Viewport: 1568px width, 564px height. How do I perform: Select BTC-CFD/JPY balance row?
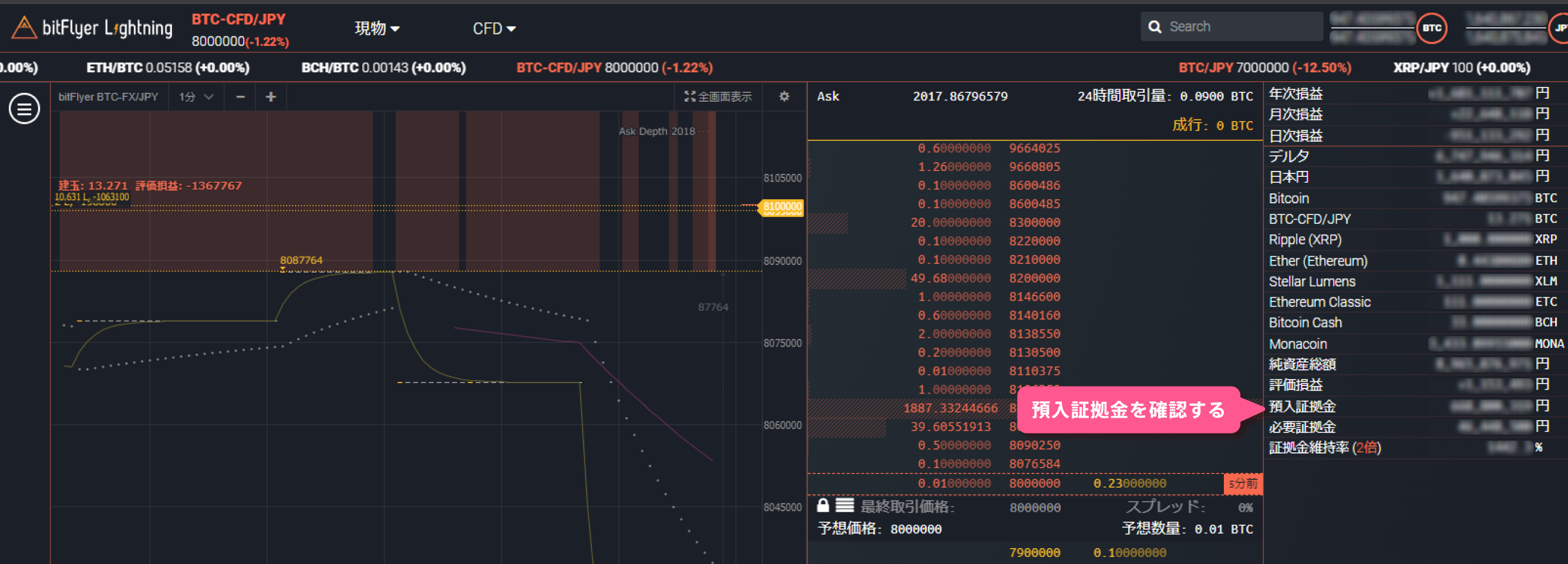click(1415, 219)
